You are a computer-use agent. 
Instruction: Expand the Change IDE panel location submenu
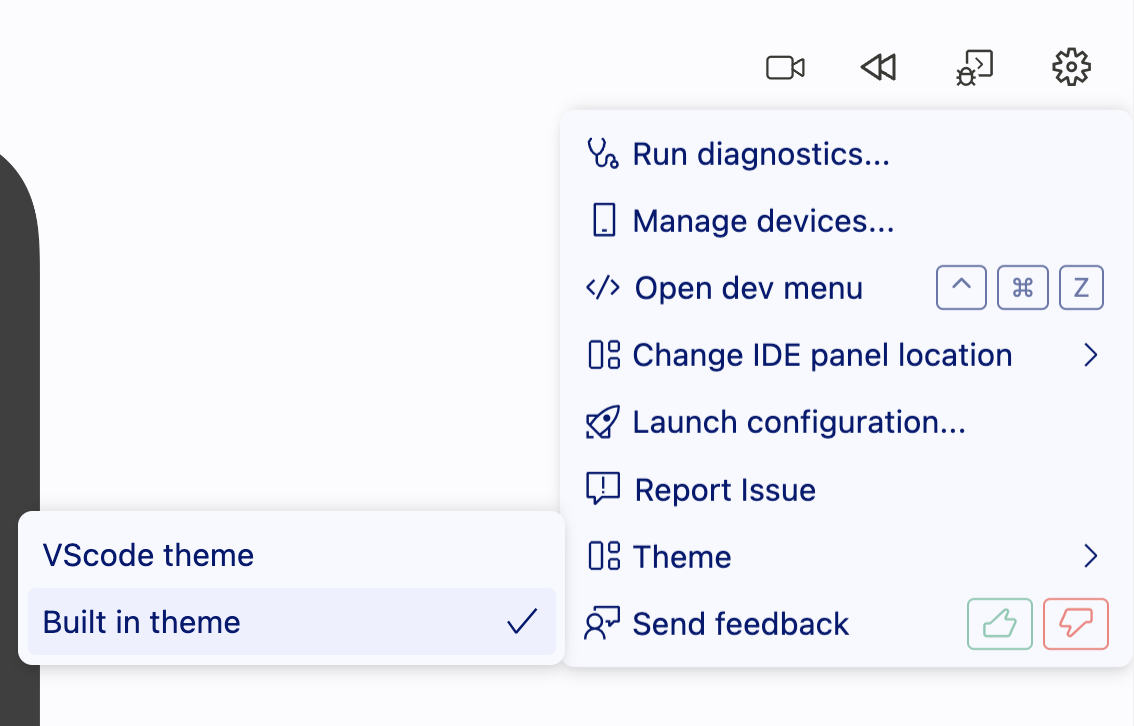point(820,355)
